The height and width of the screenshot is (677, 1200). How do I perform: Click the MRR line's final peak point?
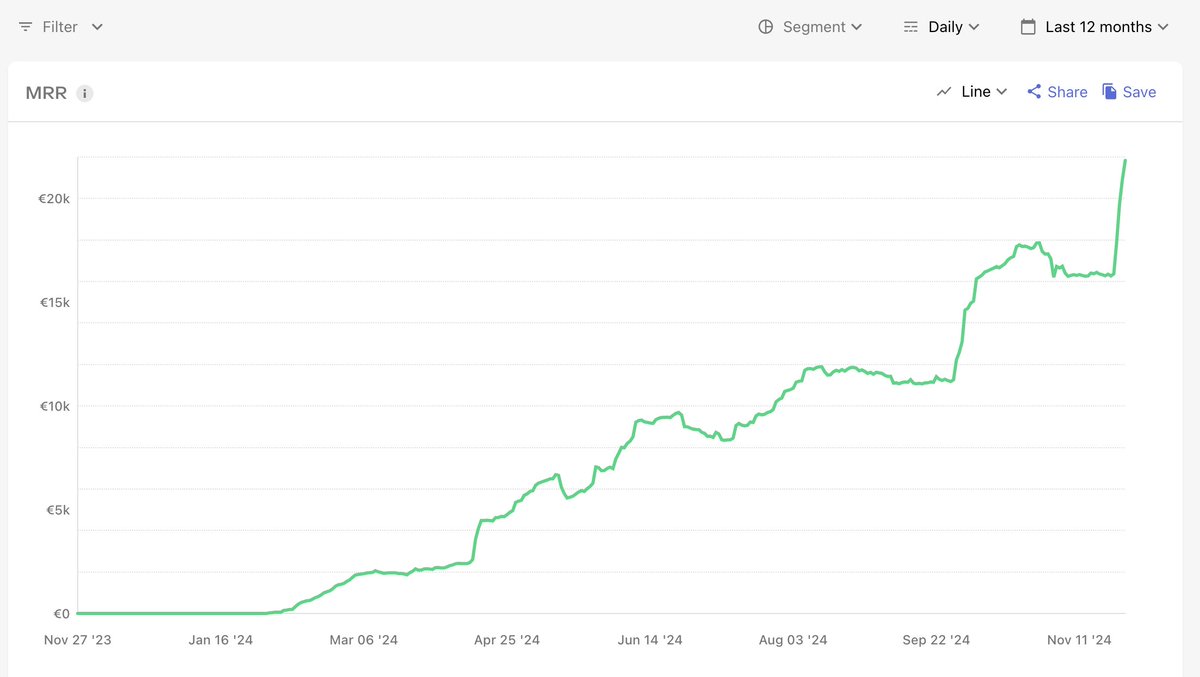[x=1125, y=161]
